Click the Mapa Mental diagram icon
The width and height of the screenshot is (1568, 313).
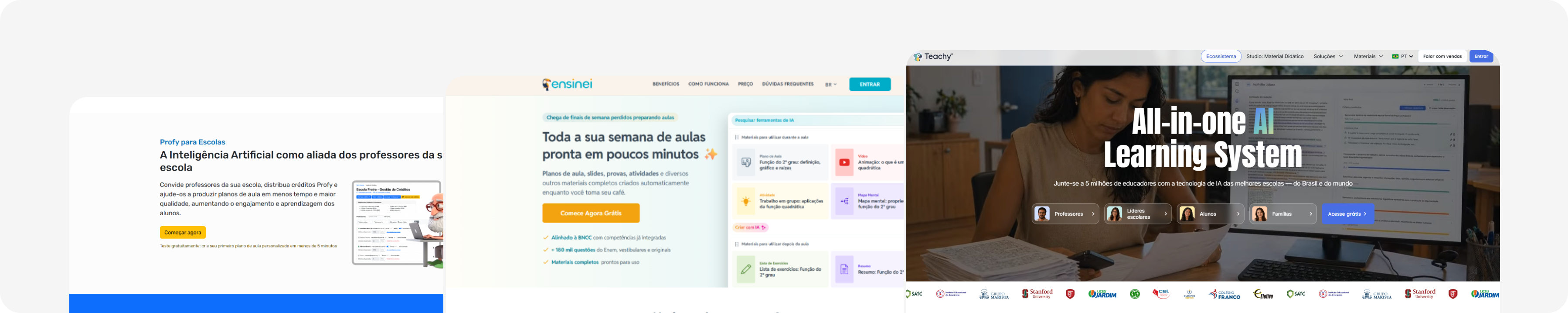point(844,201)
